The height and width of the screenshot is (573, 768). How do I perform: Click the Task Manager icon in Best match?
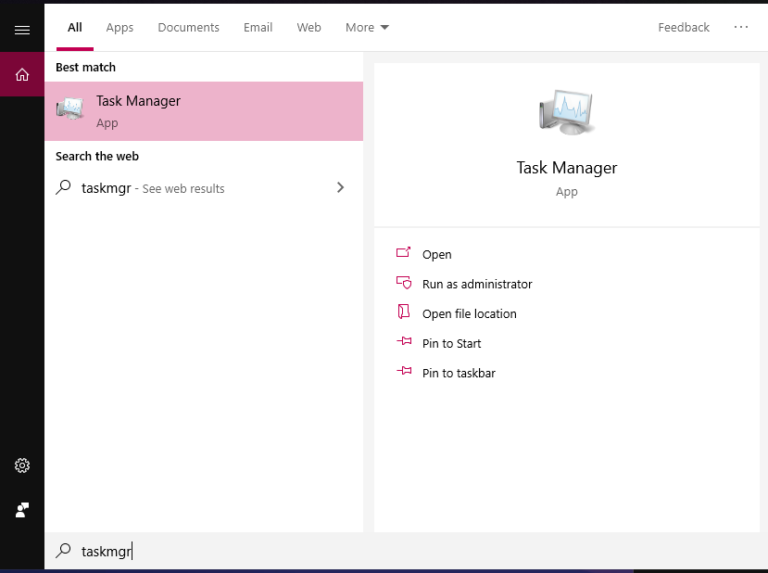point(70,111)
